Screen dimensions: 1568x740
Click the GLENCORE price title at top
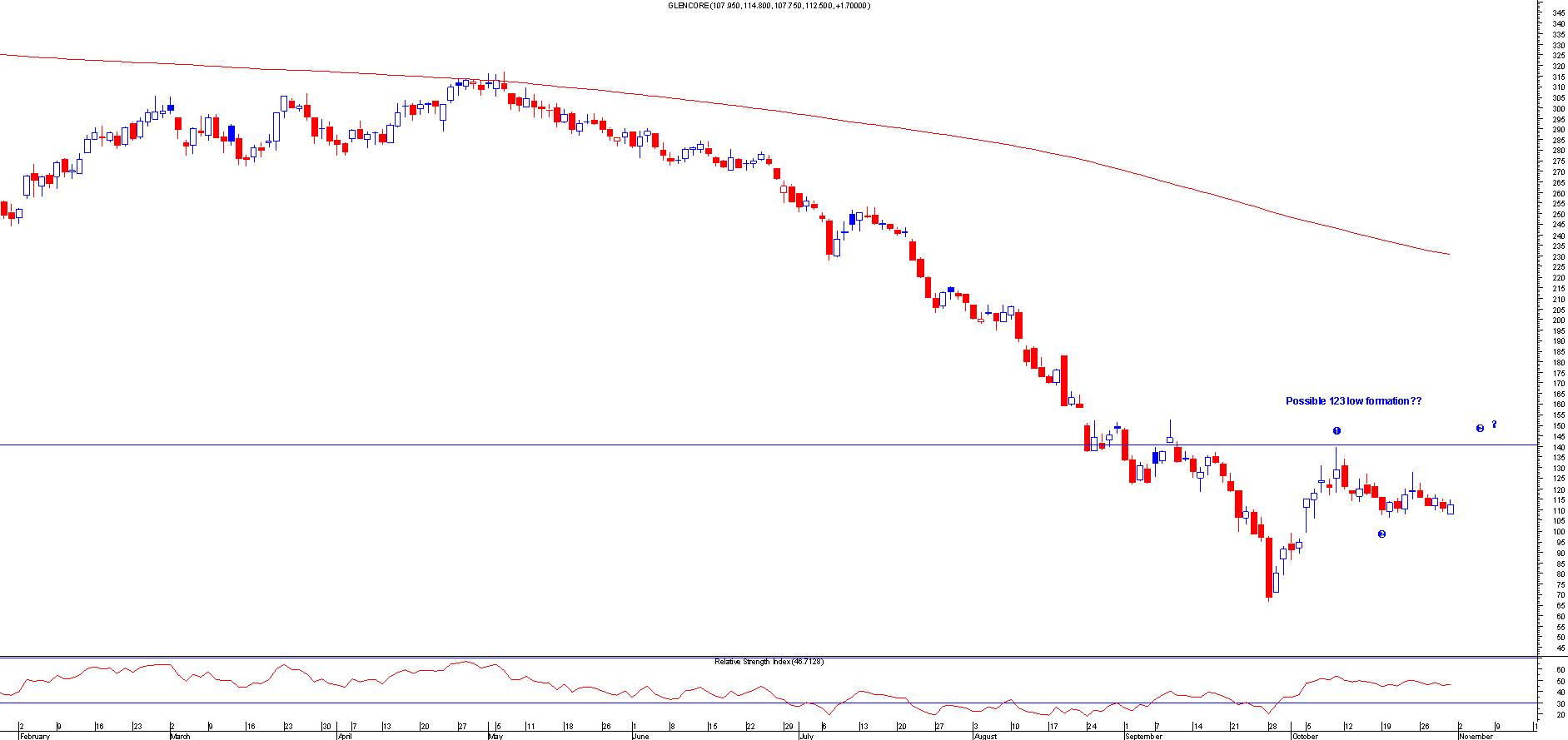pos(769,6)
